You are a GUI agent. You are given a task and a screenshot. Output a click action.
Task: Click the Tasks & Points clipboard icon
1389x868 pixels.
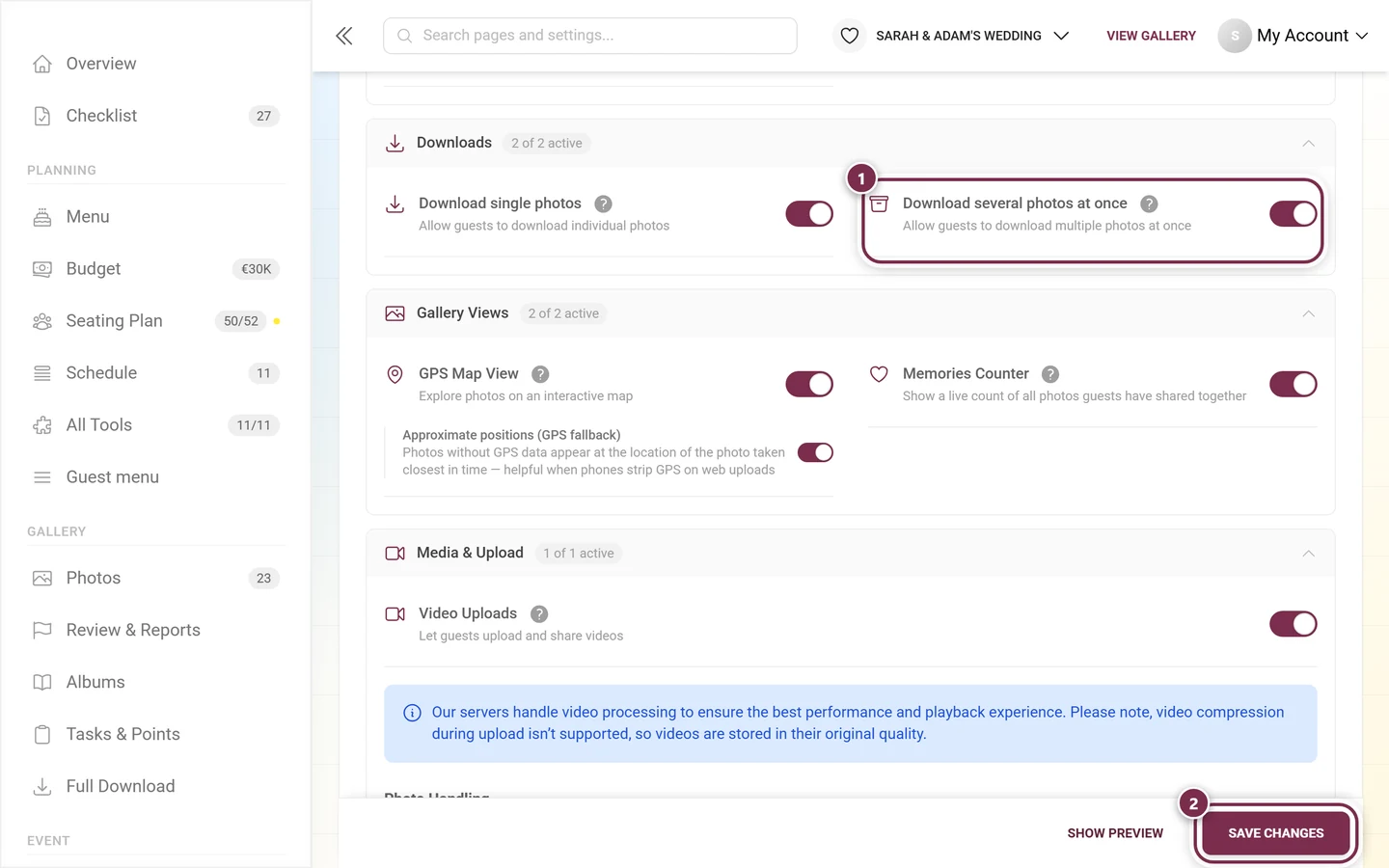click(x=42, y=735)
